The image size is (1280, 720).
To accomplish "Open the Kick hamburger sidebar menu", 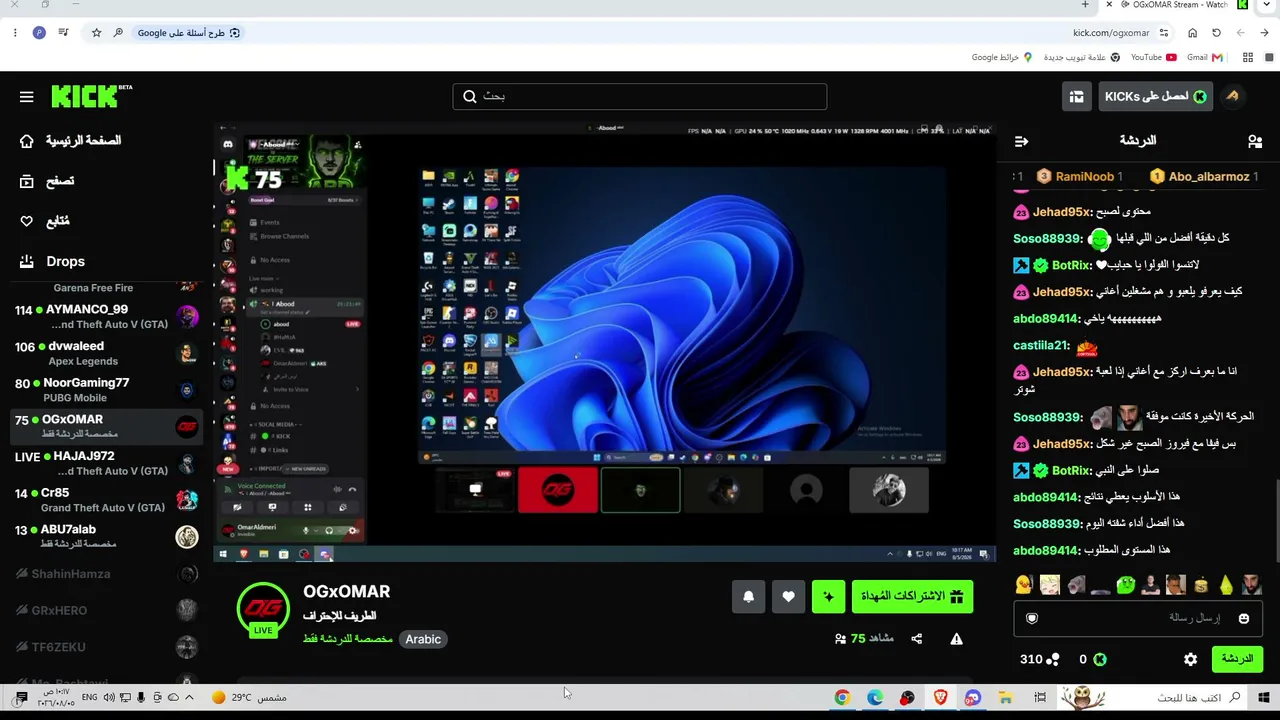I will pos(26,97).
